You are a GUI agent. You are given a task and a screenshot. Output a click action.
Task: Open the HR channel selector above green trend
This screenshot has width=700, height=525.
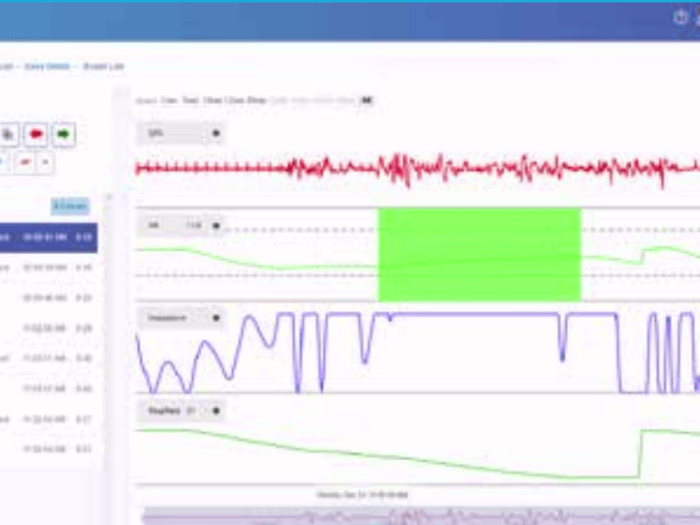(180, 225)
